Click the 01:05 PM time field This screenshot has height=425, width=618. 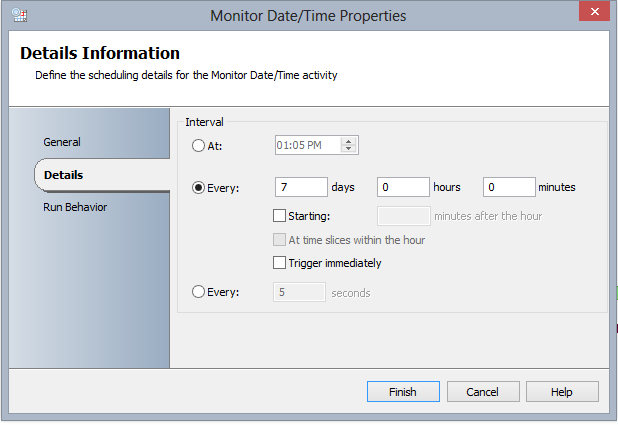[307, 145]
